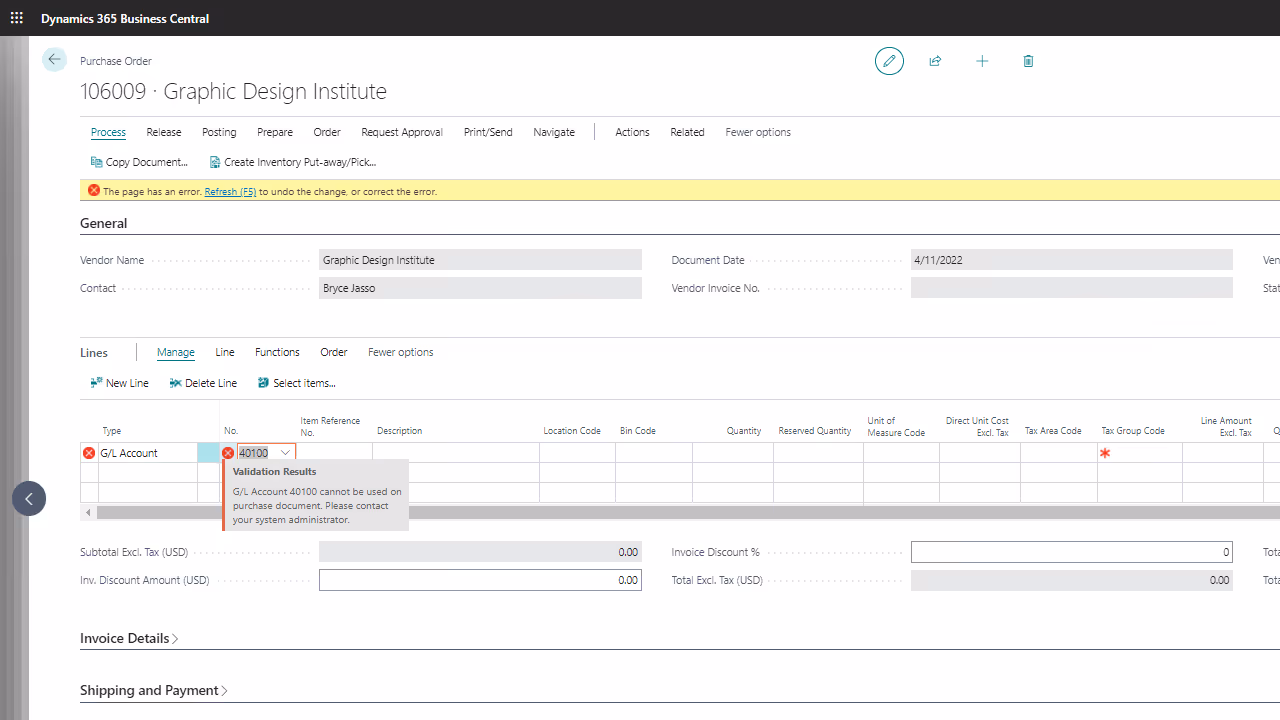Image resolution: width=1280 pixels, height=720 pixels.
Task: Click the Inv. Discount Amount field
Action: (480, 580)
